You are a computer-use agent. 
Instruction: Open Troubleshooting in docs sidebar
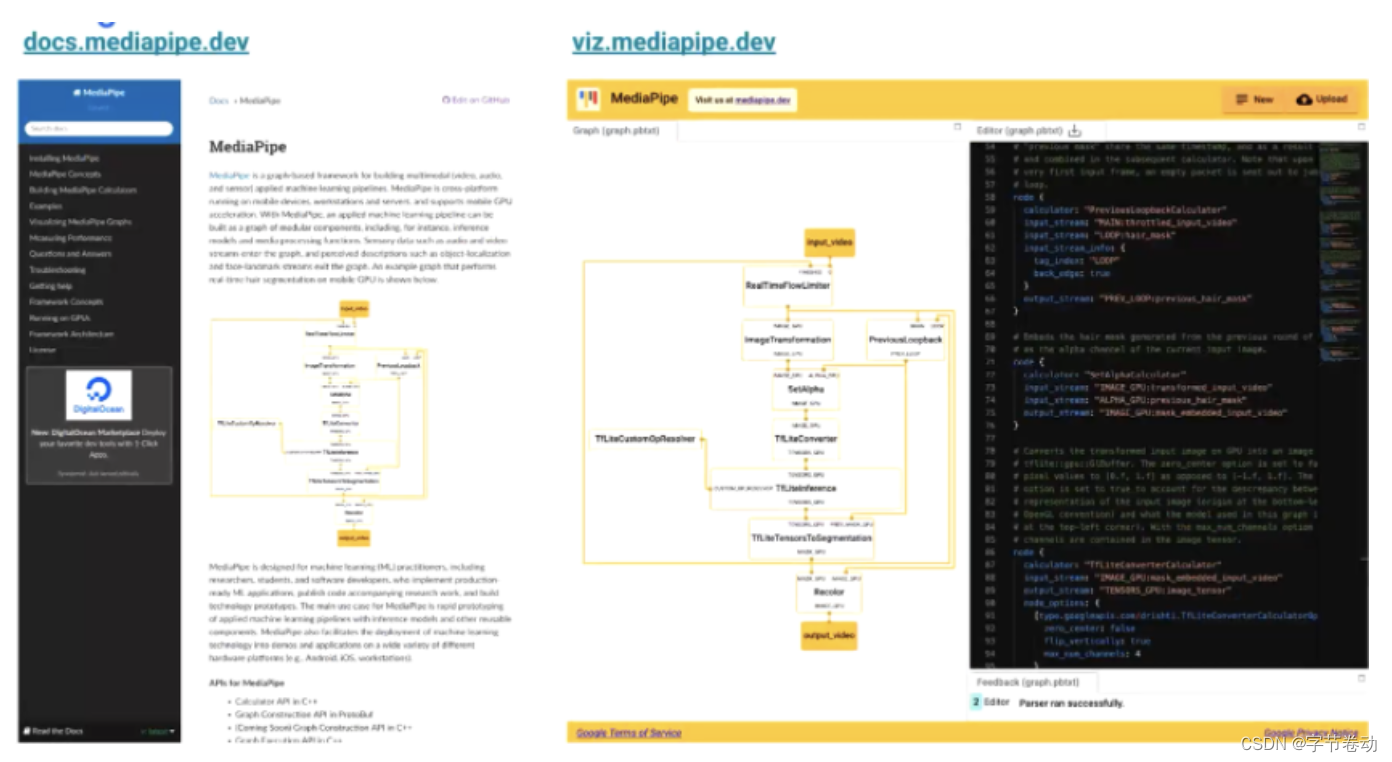click(x=57, y=270)
